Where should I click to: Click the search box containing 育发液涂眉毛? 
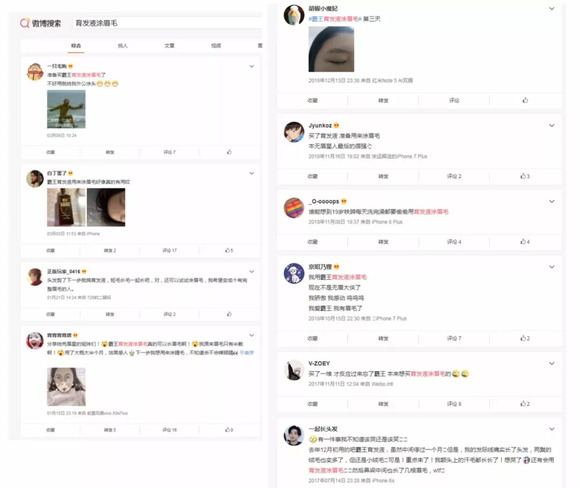167,23
